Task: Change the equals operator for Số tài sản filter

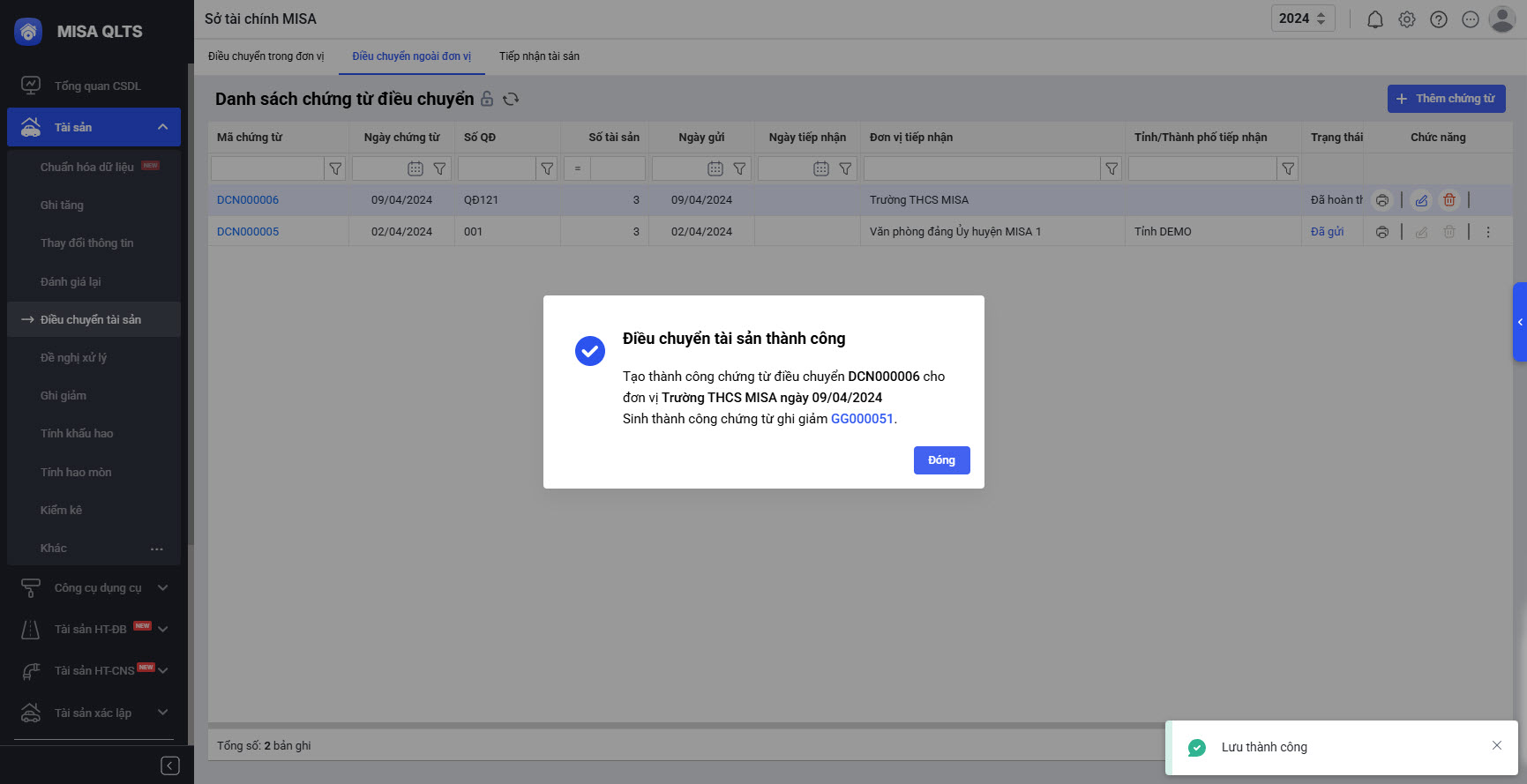Action: tap(578, 168)
